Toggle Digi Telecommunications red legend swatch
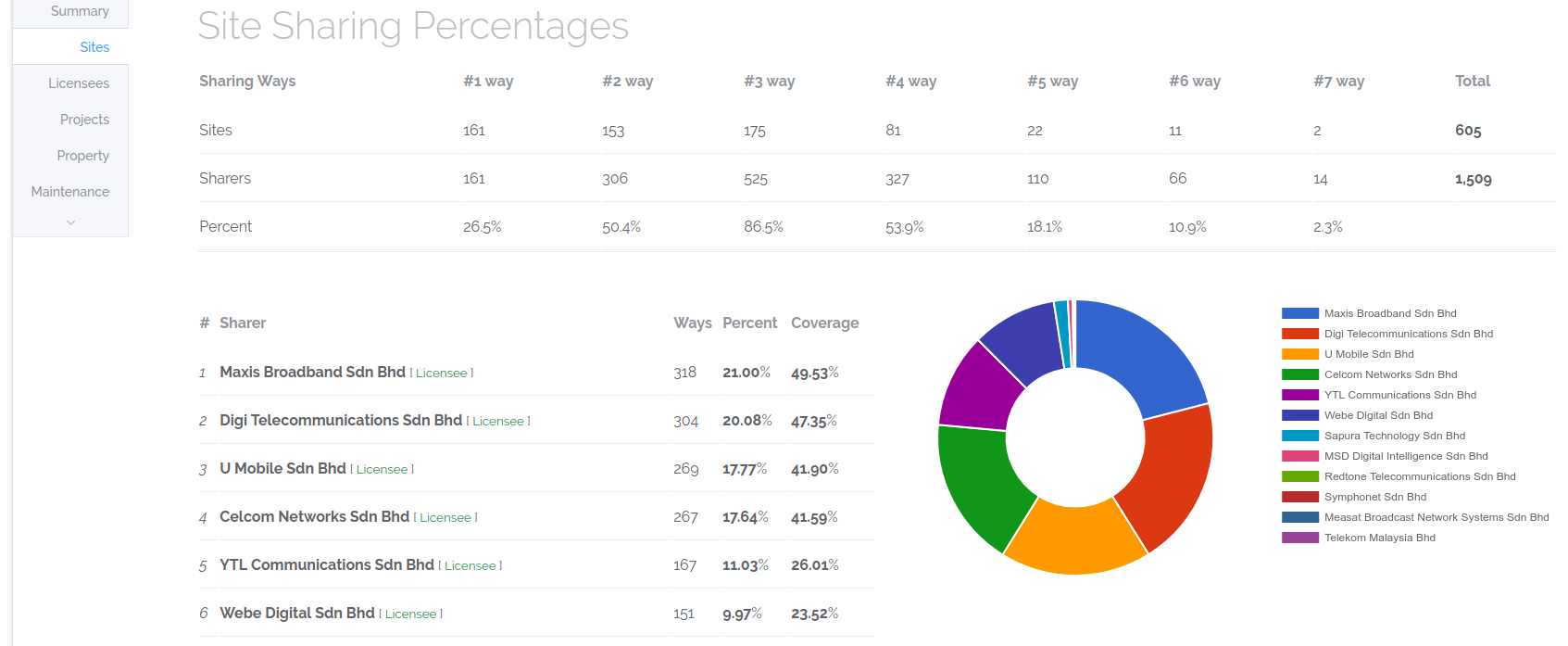Viewport: 1568px width, 646px height. click(1300, 334)
